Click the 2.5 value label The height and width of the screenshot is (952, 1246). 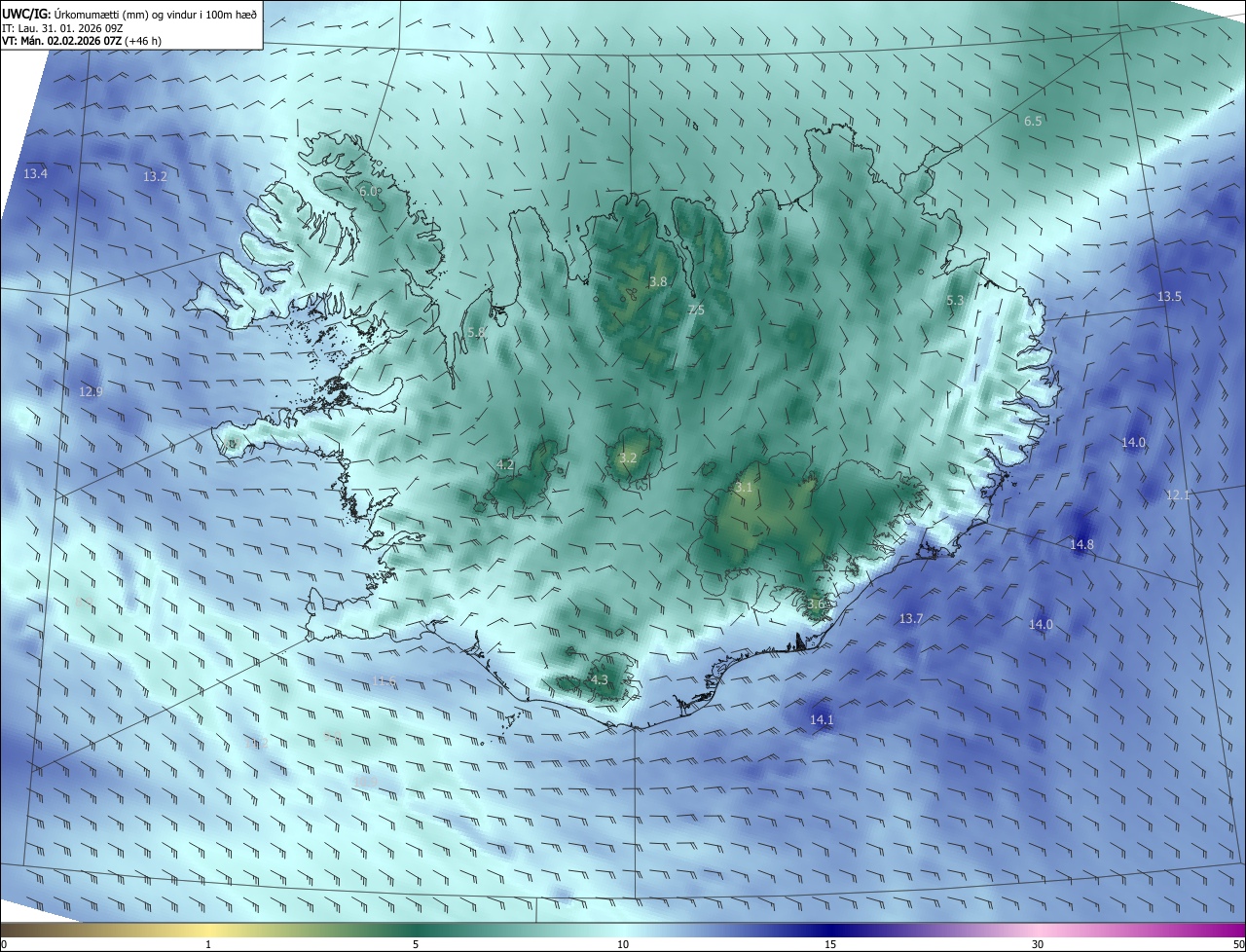pos(696,310)
